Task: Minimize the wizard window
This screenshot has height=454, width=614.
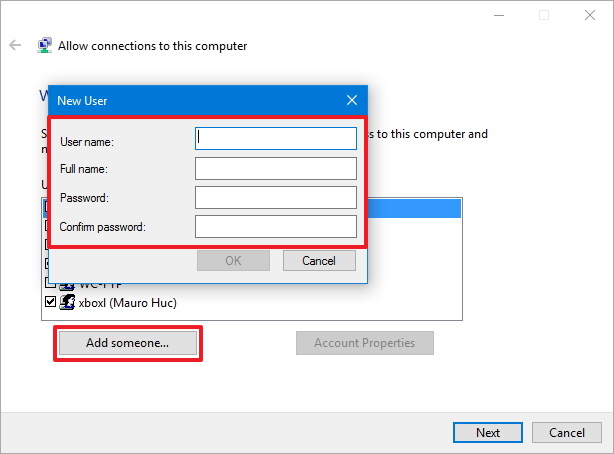Action: click(498, 15)
